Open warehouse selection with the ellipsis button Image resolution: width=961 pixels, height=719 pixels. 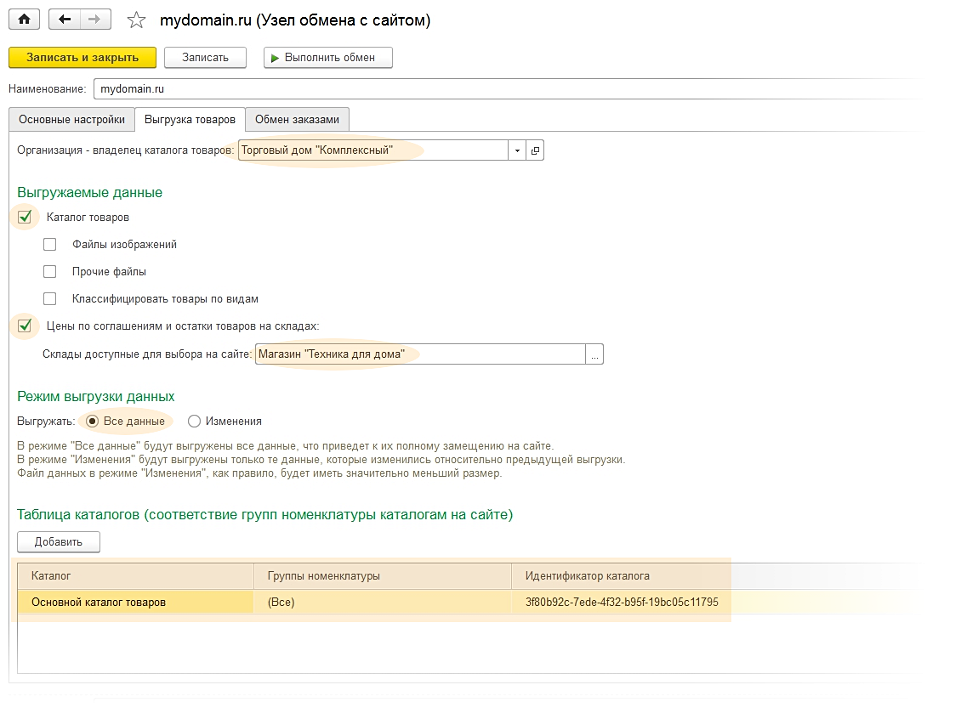click(595, 354)
